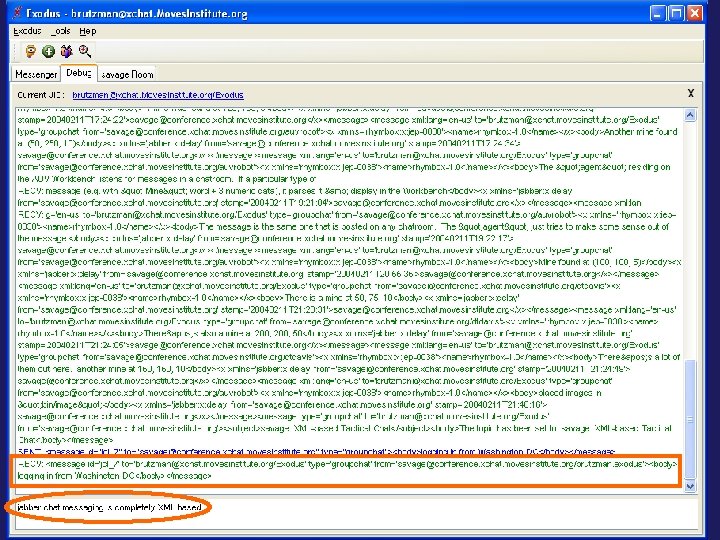Click the Current JID brutzman link
Image resolution: width=720 pixels, height=540 pixels.
coord(158,95)
